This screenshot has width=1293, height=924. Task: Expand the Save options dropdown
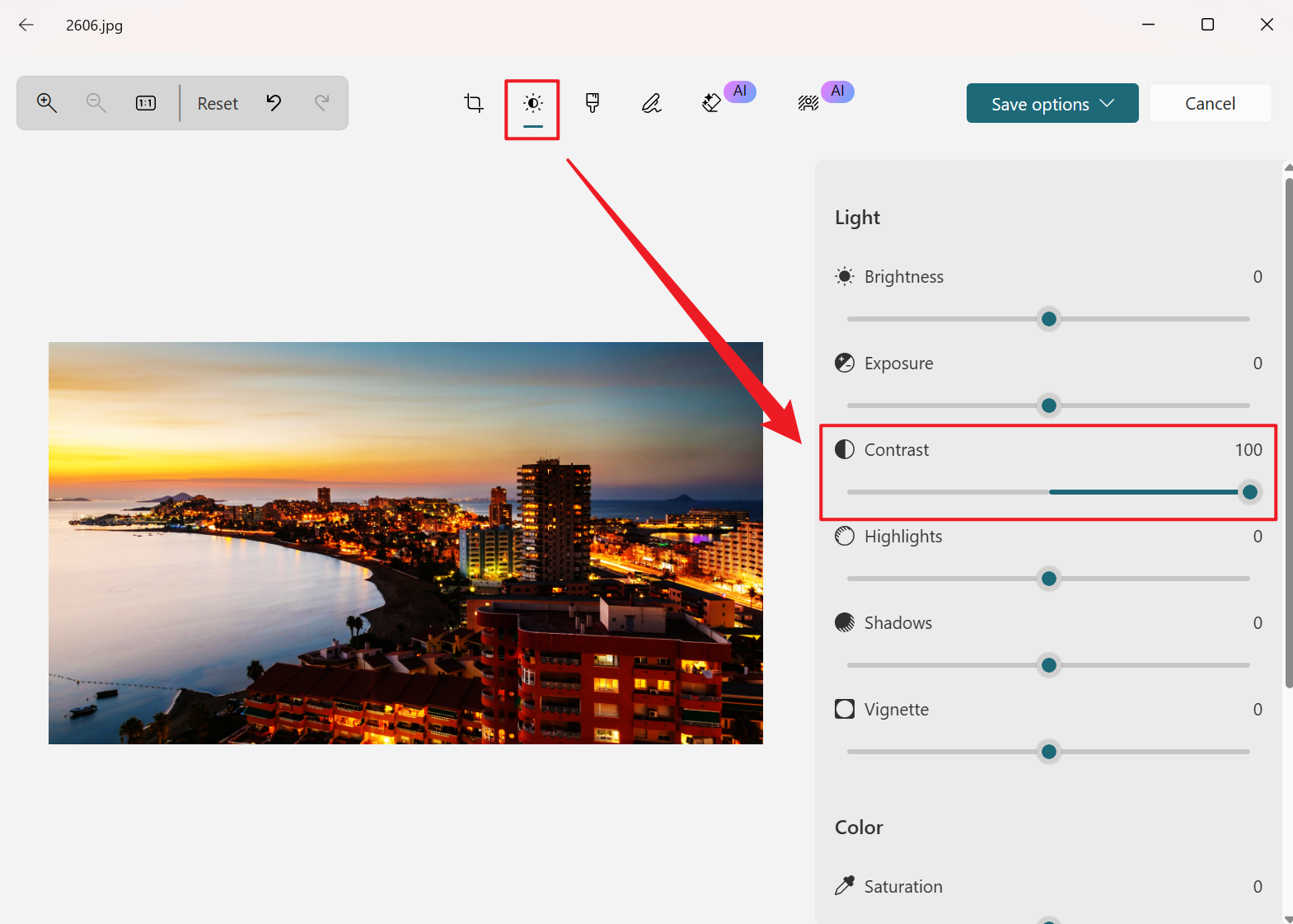[x=1052, y=104]
